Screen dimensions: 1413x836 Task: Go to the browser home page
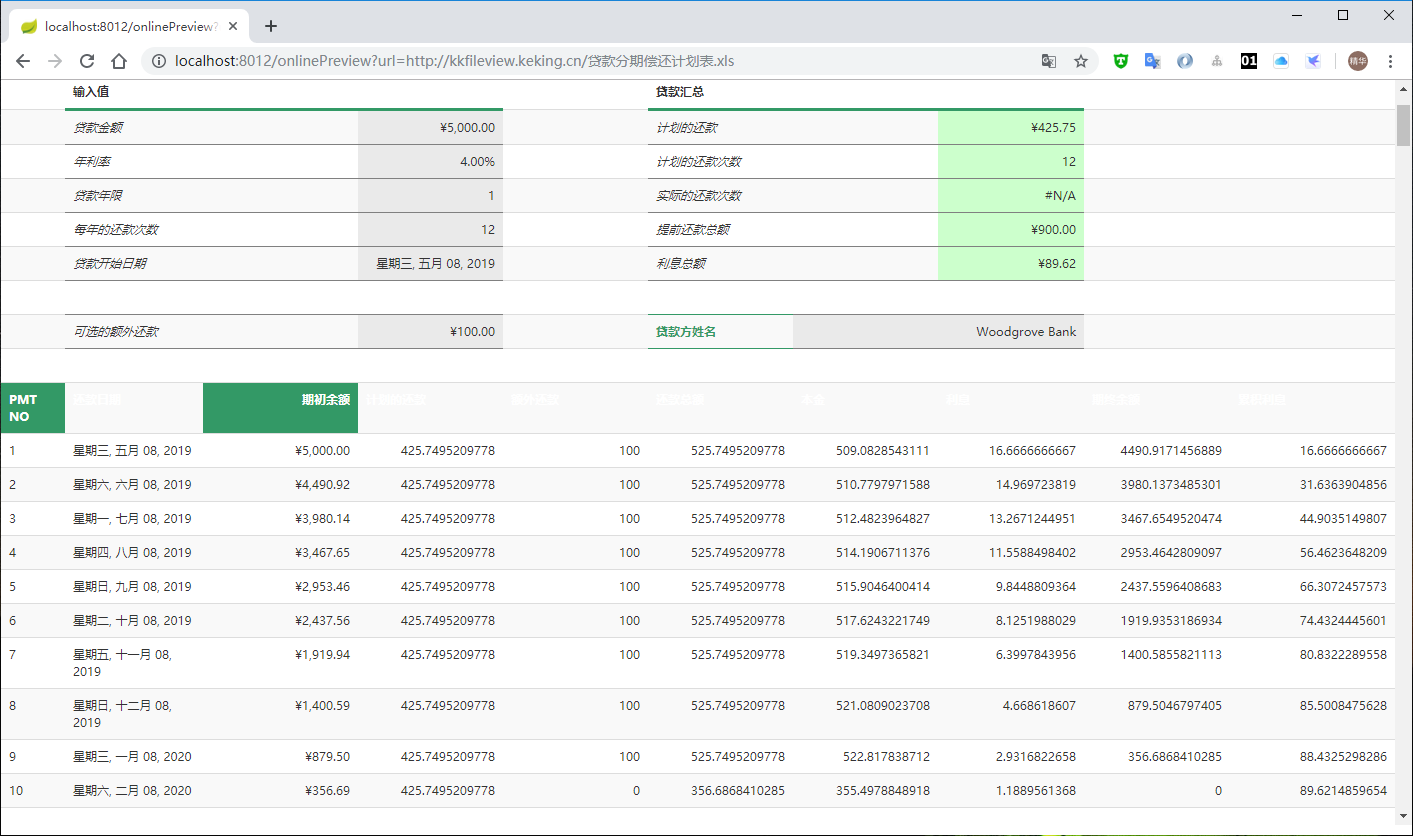(x=118, y=61)
